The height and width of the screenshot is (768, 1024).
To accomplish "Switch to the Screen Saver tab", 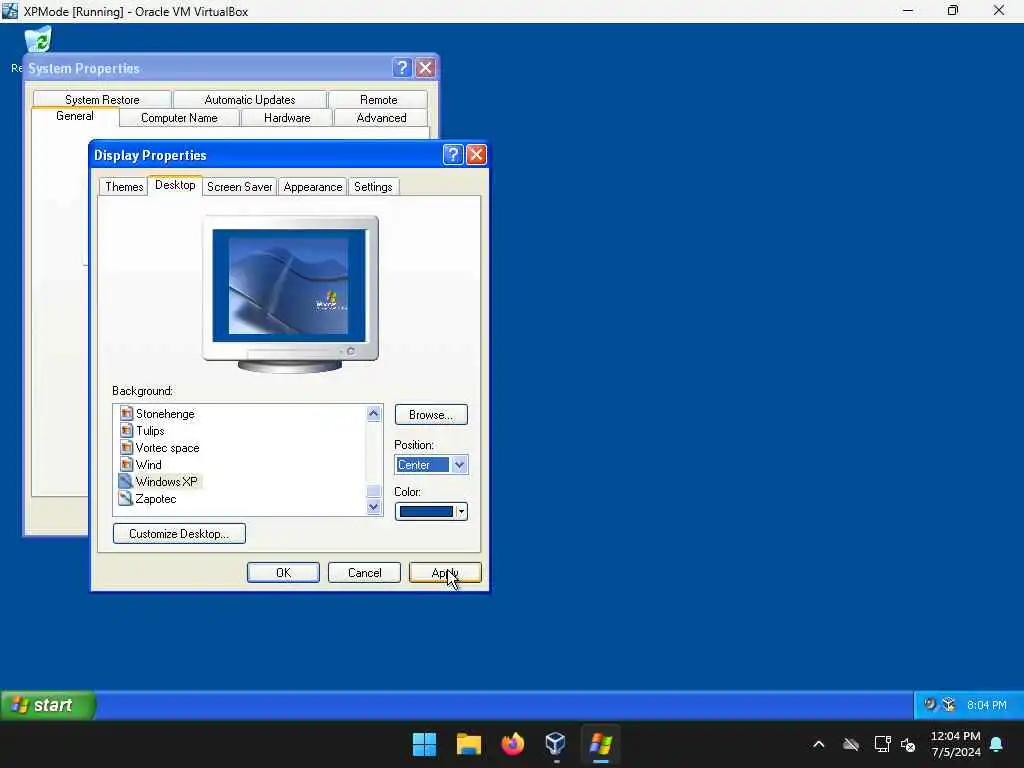I will pyautogui.click(x=240, y=187).
